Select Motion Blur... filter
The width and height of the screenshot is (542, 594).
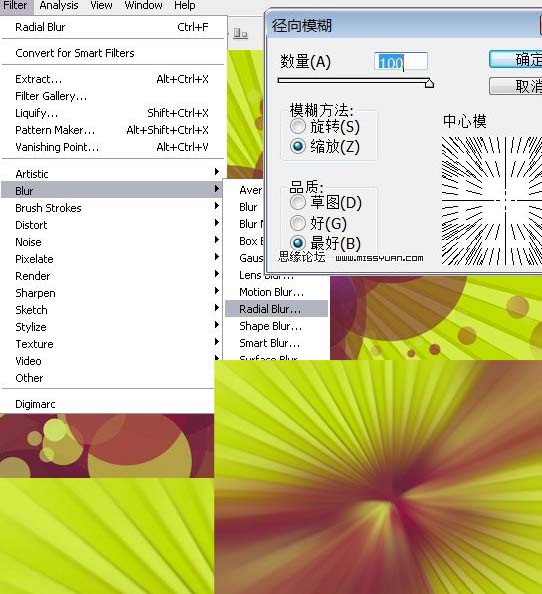(276, 292)
